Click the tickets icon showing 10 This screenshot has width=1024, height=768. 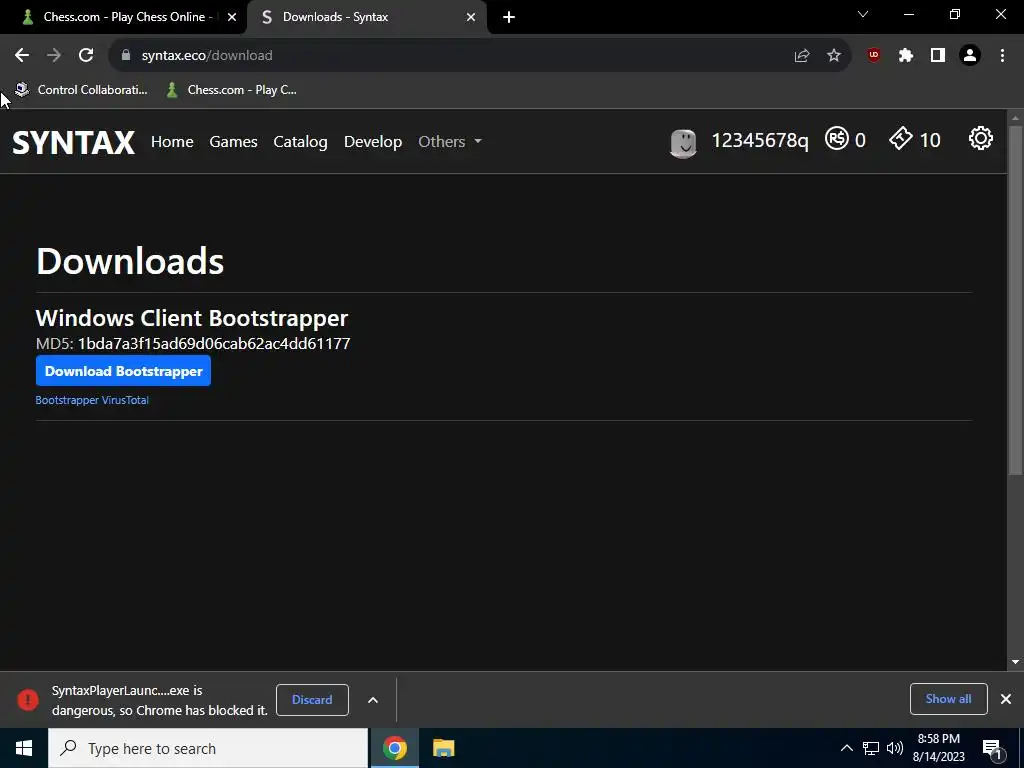[901, 138]
